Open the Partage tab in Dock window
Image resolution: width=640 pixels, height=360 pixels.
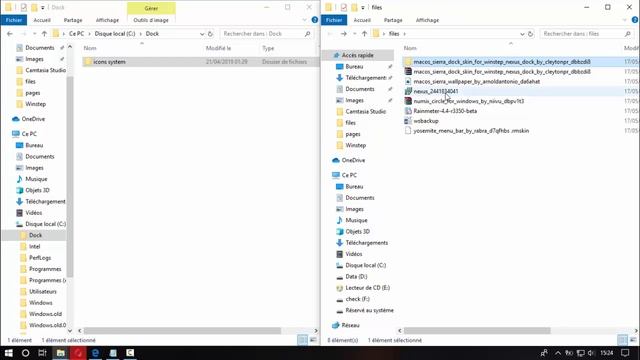click(x=73, y=20)
